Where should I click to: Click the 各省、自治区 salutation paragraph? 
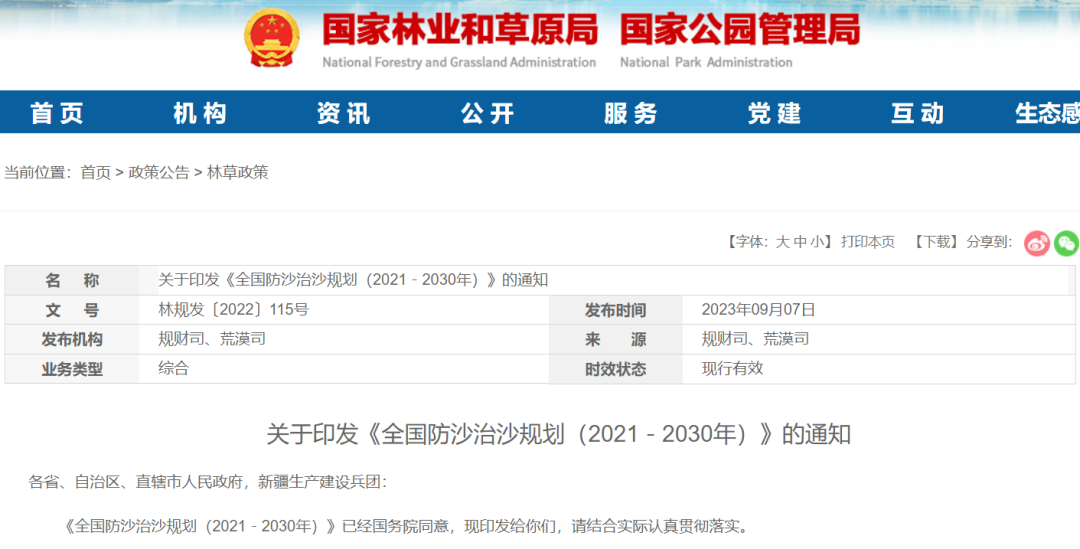pyautogui.click(x=207, y=482)
